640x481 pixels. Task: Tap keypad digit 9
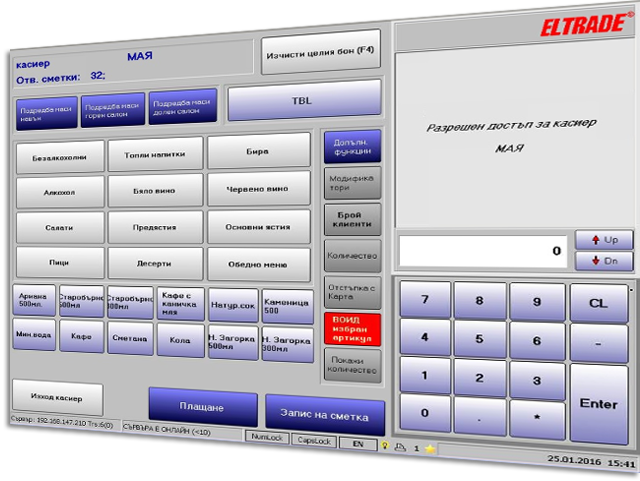tap(537, 302)
